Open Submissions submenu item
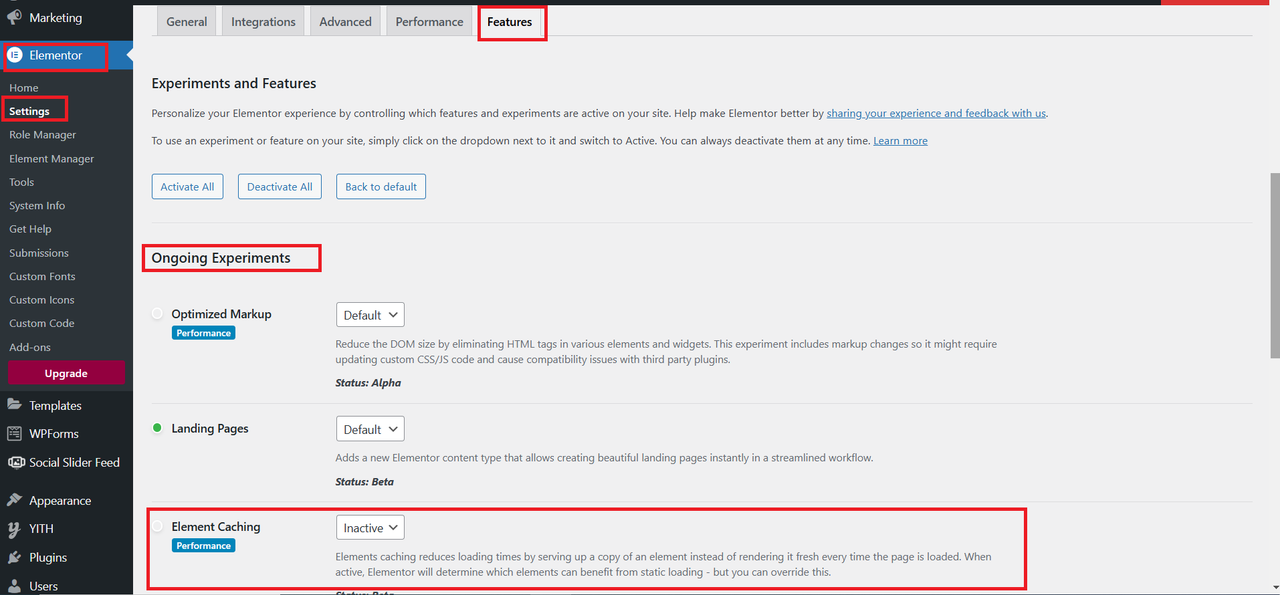 (39, 253)
